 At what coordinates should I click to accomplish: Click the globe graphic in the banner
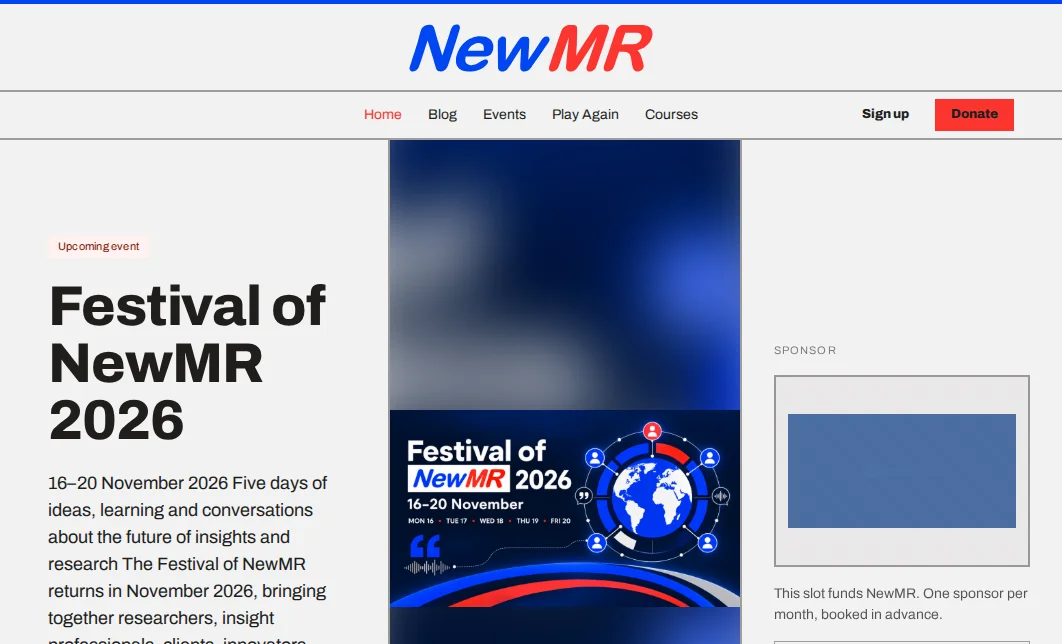[x=652, y=496]
